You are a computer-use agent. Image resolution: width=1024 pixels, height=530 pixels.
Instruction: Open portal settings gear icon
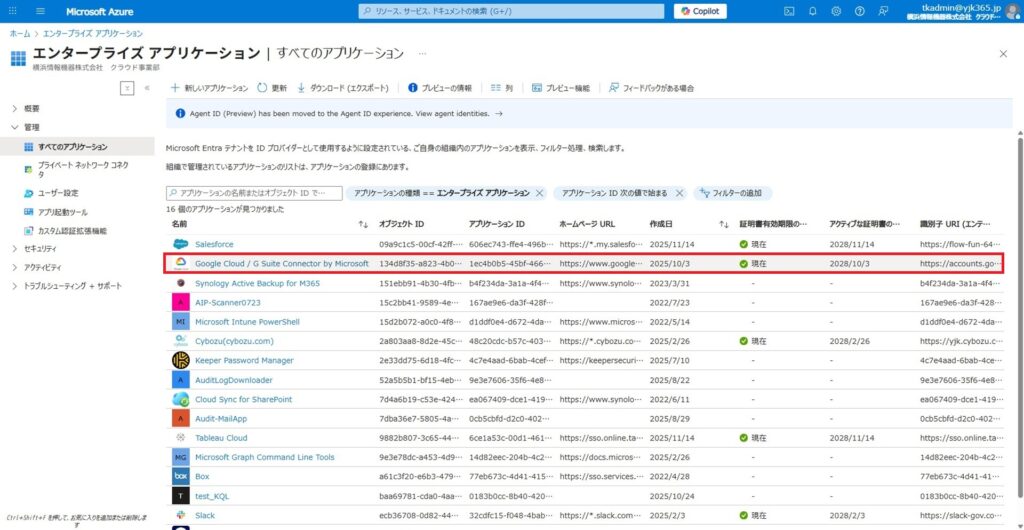[x=837, y=11]
